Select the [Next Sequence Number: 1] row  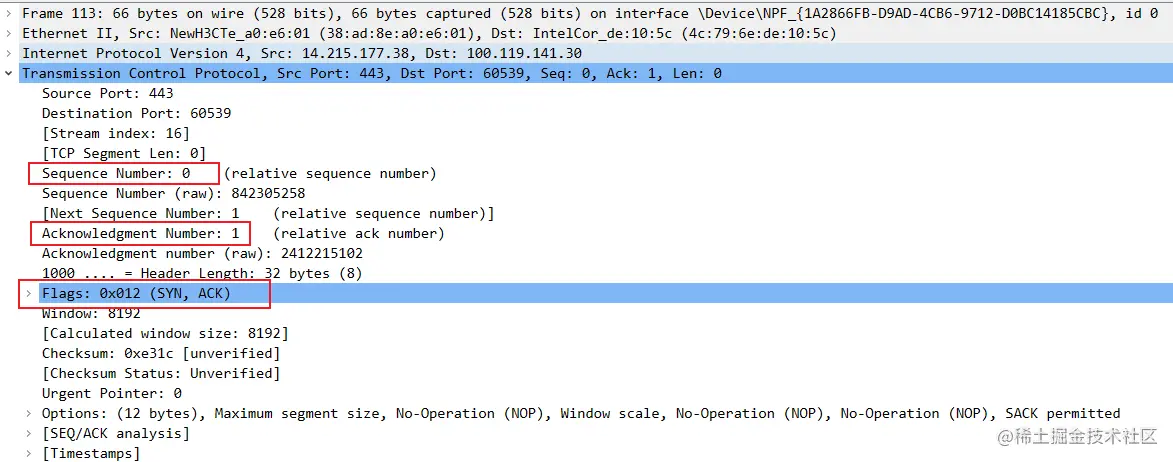(x=268, y=214)
